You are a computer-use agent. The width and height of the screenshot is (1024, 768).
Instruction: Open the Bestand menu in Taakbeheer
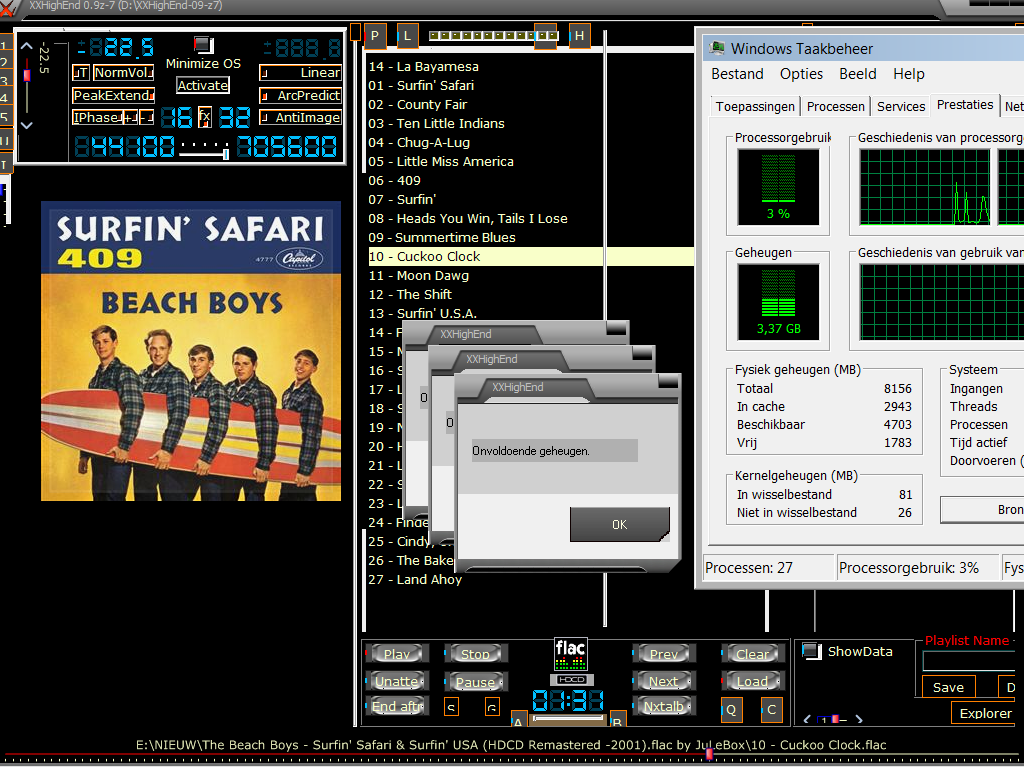(x=737, y=74)
